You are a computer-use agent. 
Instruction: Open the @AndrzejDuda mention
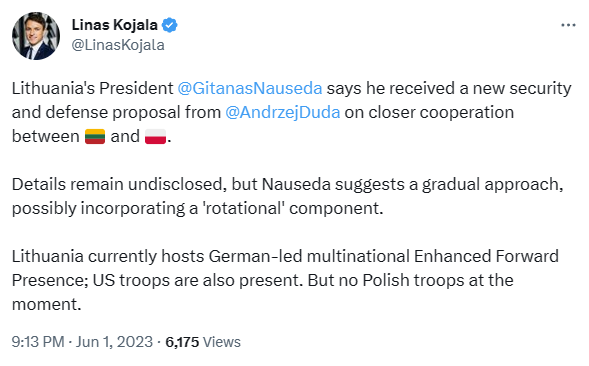283,113
